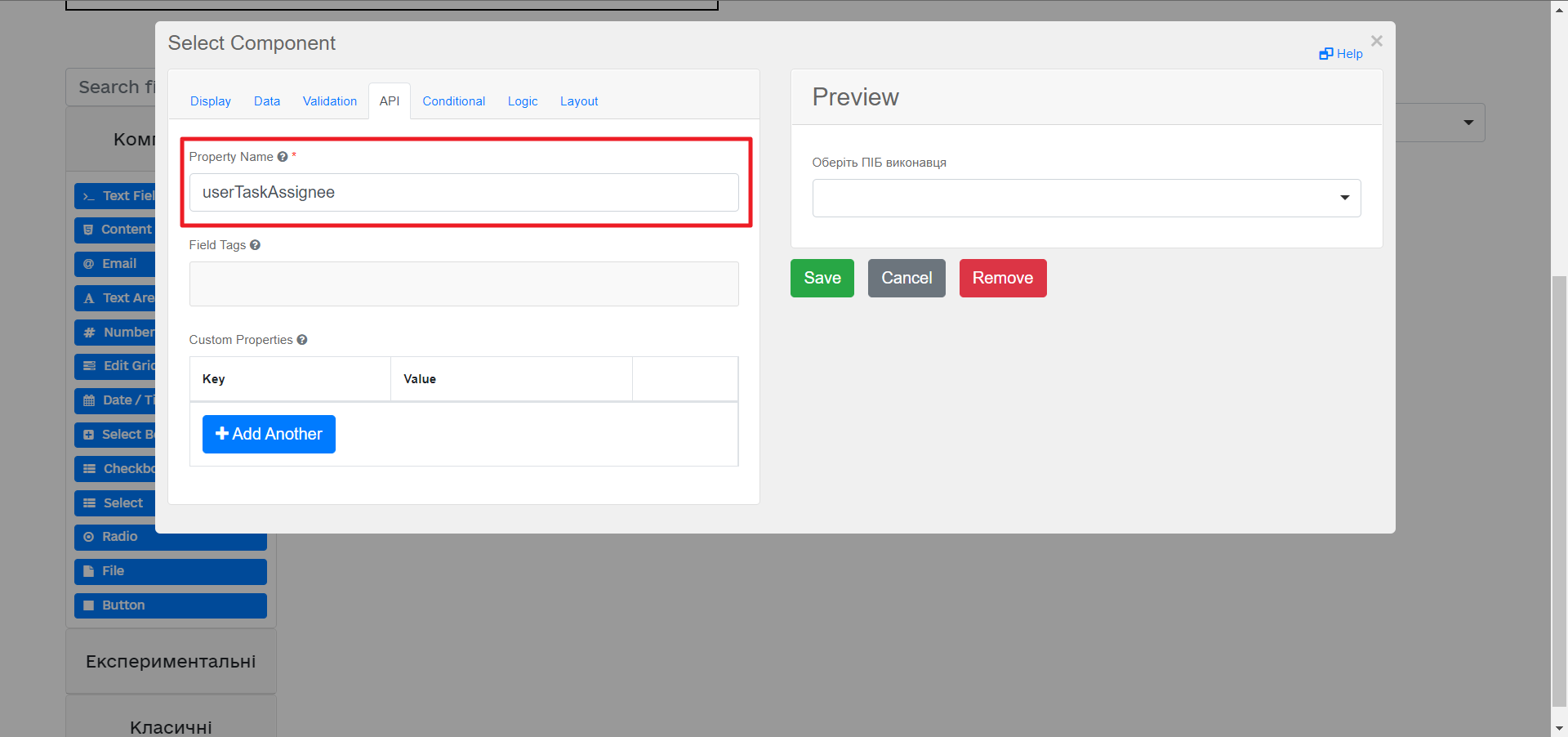Viewport: 1568px width, 737px height.
Task: Close the Select Component dialog
Action: (1377, 41)
